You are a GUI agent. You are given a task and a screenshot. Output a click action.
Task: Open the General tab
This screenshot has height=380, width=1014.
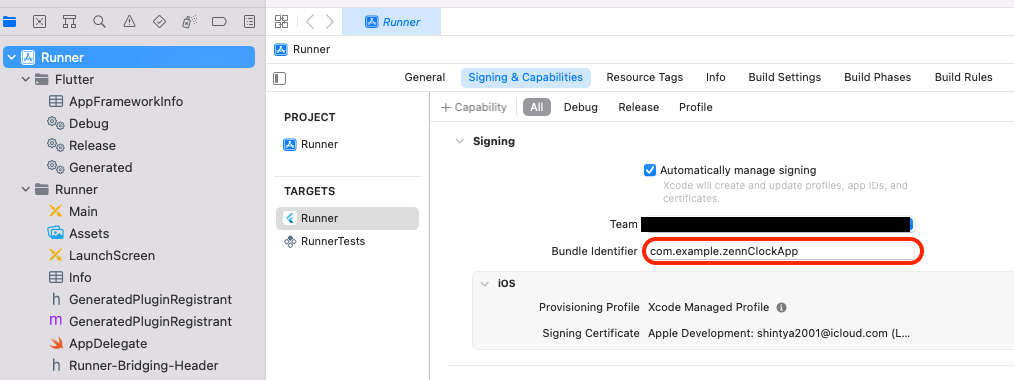(x=425, y=77)
